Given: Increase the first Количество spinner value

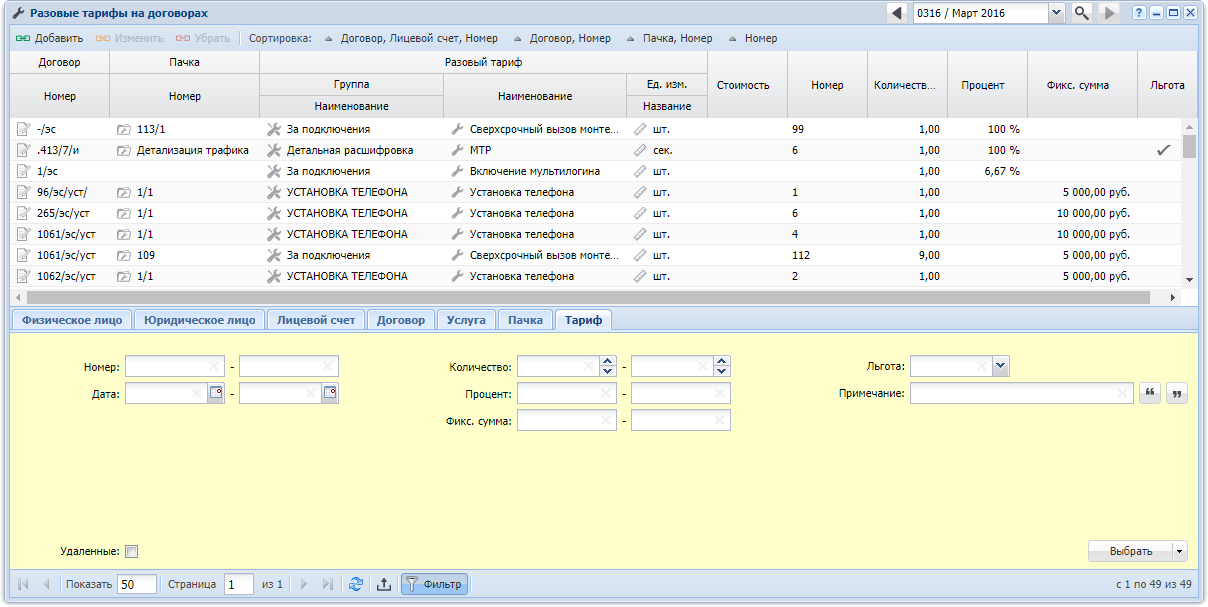Looking at the screenshot, I should [x=608, y=362].
